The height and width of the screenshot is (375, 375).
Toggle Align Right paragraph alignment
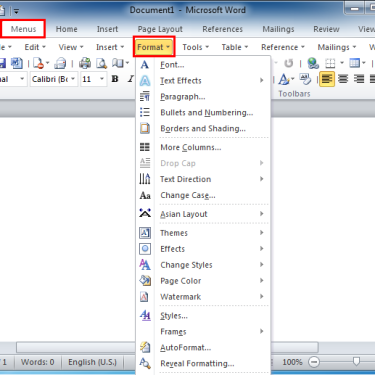pos(359,79)
